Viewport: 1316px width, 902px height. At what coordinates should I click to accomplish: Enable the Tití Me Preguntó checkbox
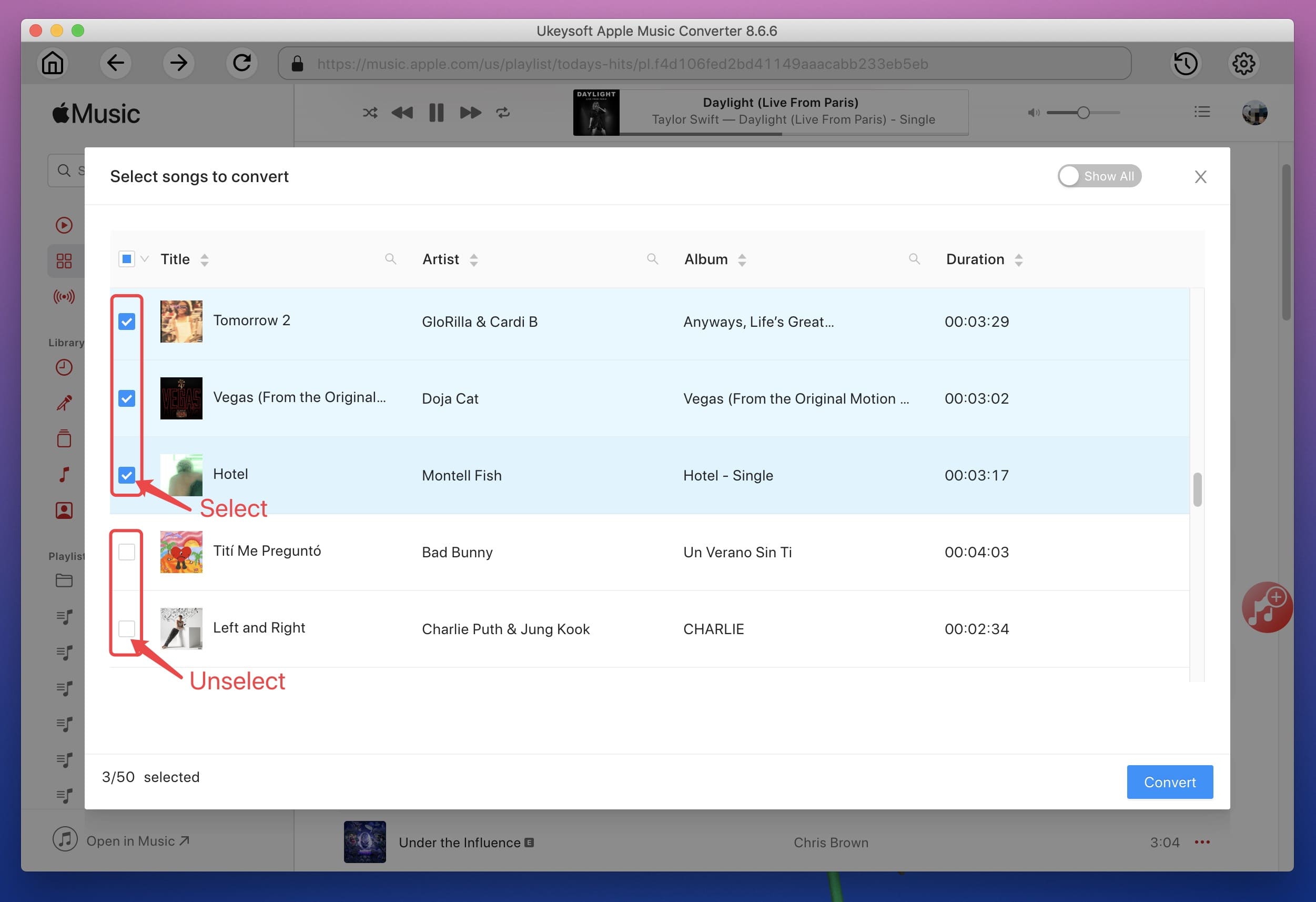pos(127,552)
